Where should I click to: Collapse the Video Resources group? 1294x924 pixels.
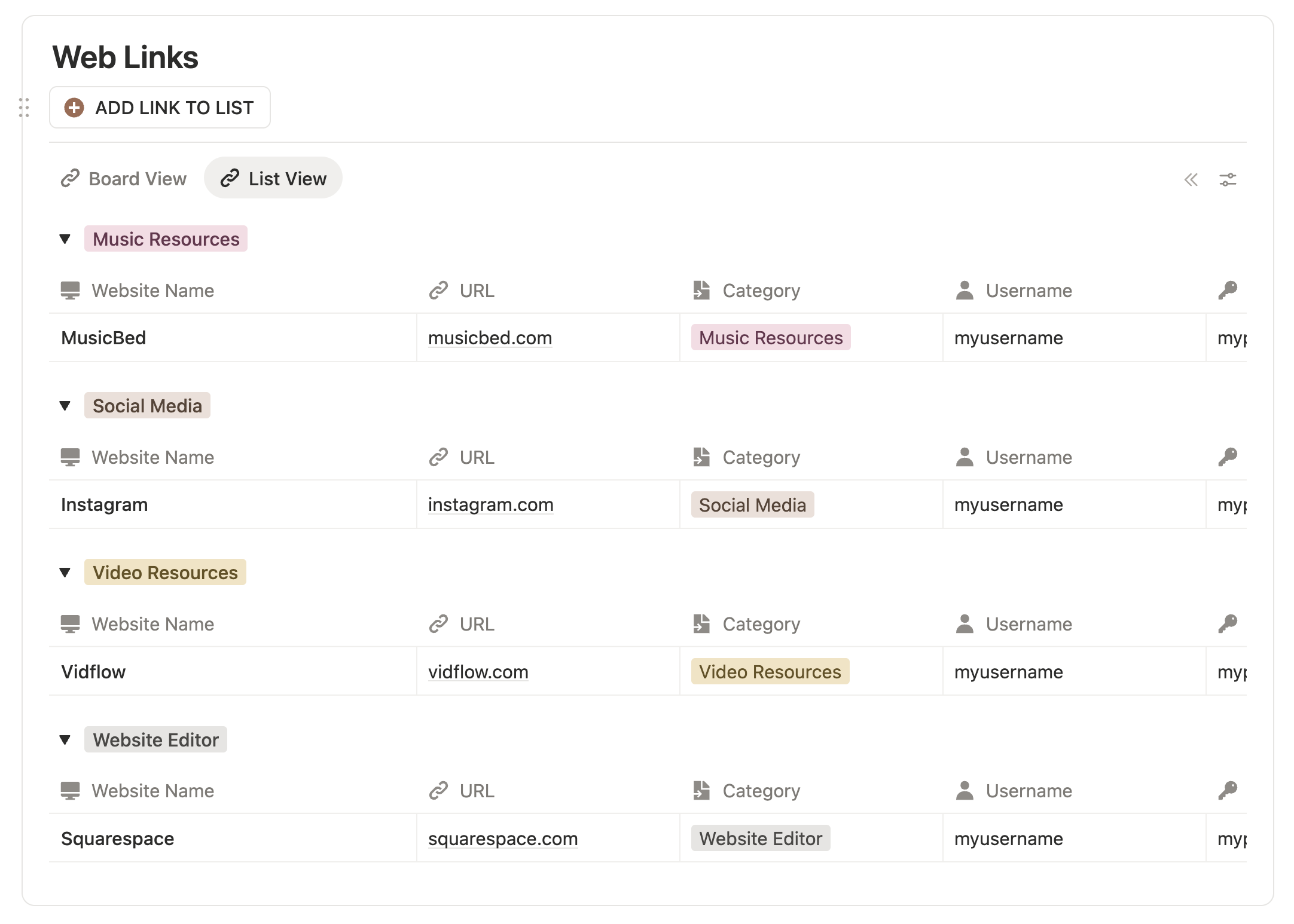[65, 573]
